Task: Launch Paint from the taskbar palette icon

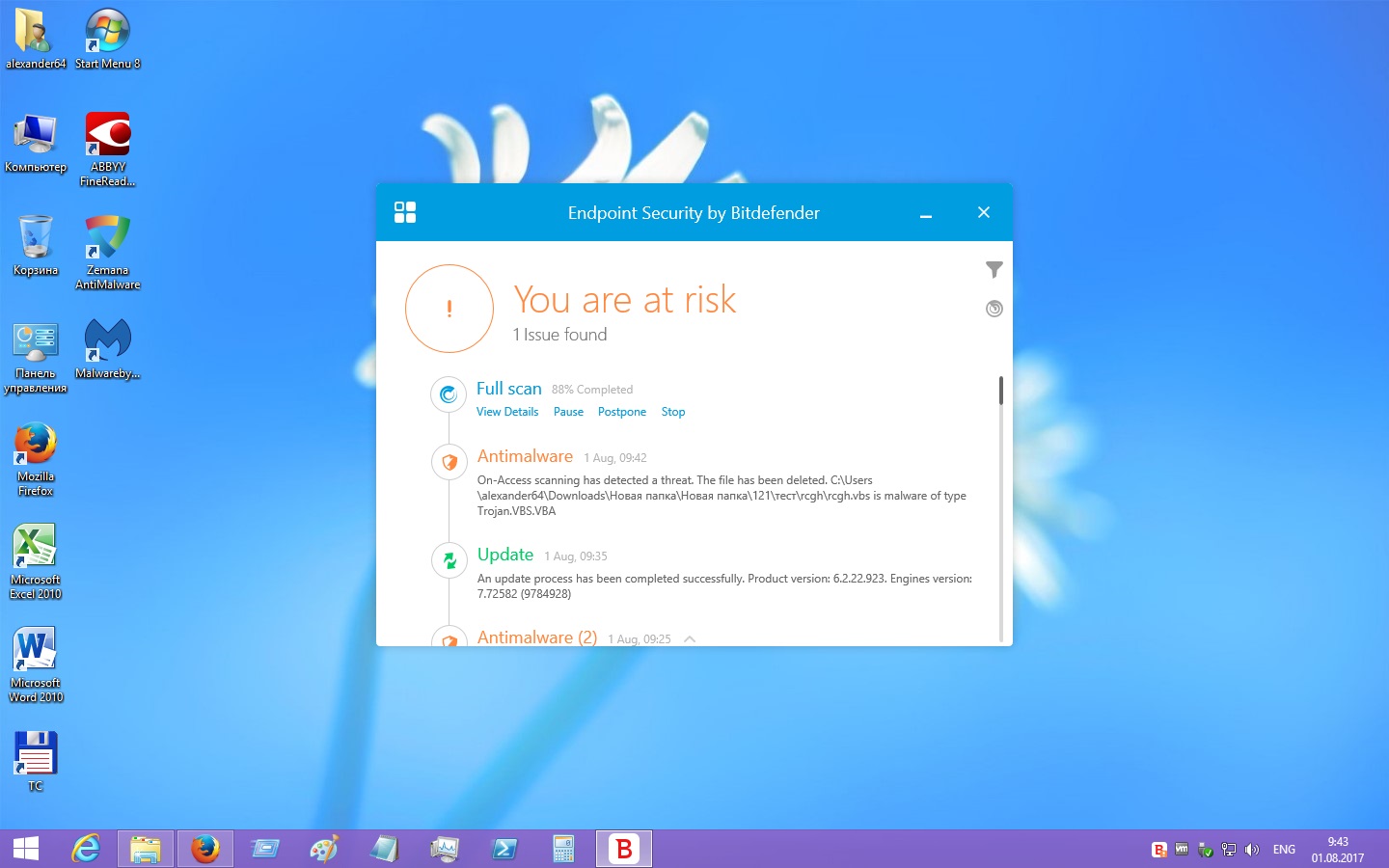Action: click(325, 849)
